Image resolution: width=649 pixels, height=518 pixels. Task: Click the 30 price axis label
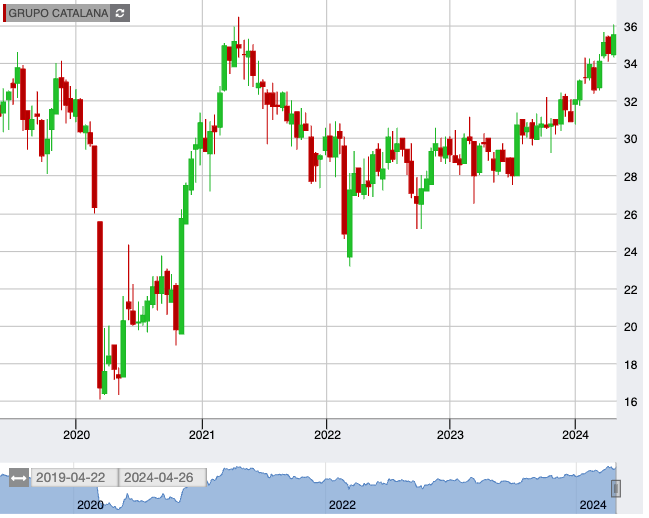coord(631,139)
